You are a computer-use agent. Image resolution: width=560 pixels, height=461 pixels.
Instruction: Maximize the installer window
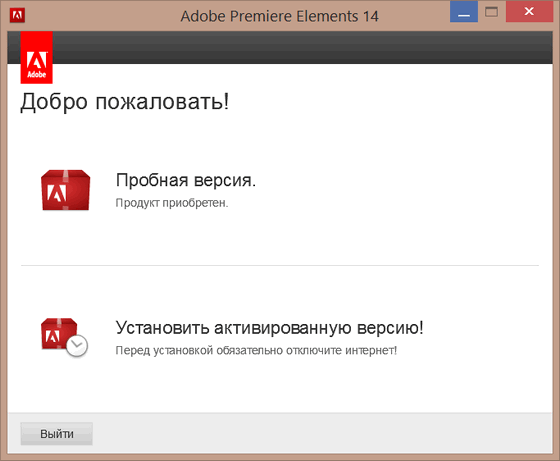tap(491, 12)
